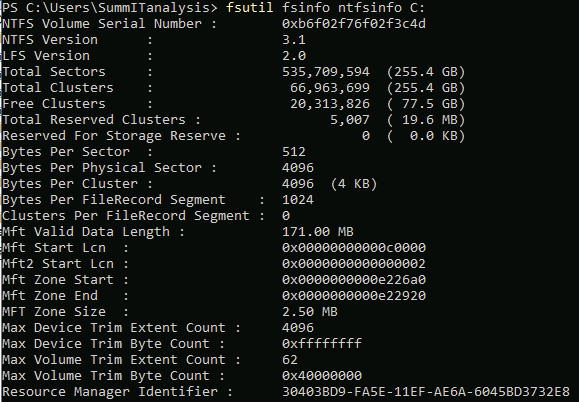Click the Bytes Per Sector value 512

pyautogui.click(x=294, y=152)
